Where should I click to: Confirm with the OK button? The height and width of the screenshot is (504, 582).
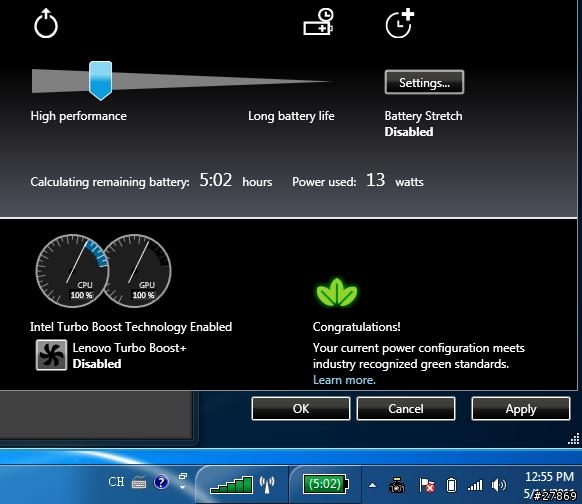click(301, 409)
